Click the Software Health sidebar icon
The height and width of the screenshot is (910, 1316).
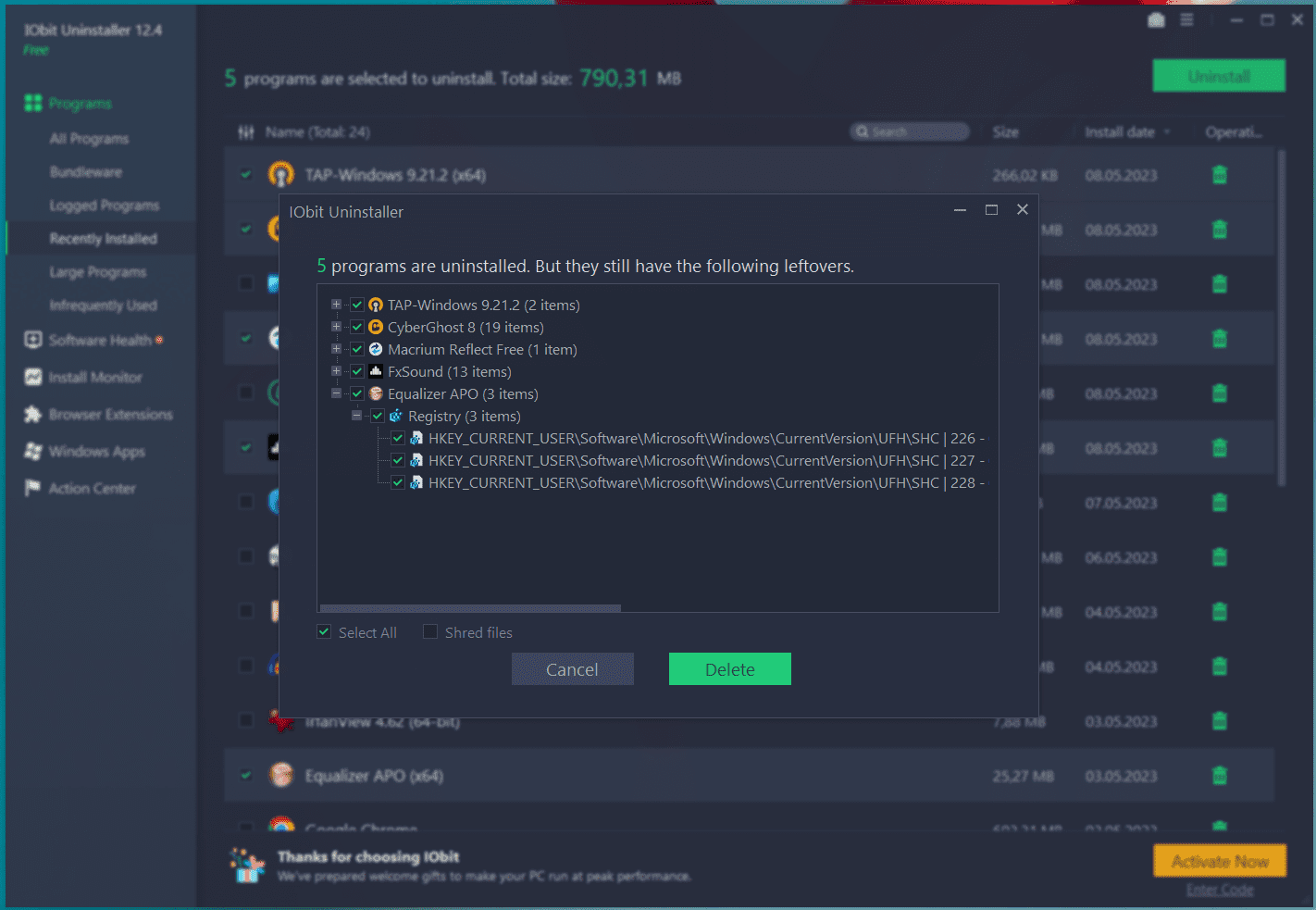coord(33,340)
